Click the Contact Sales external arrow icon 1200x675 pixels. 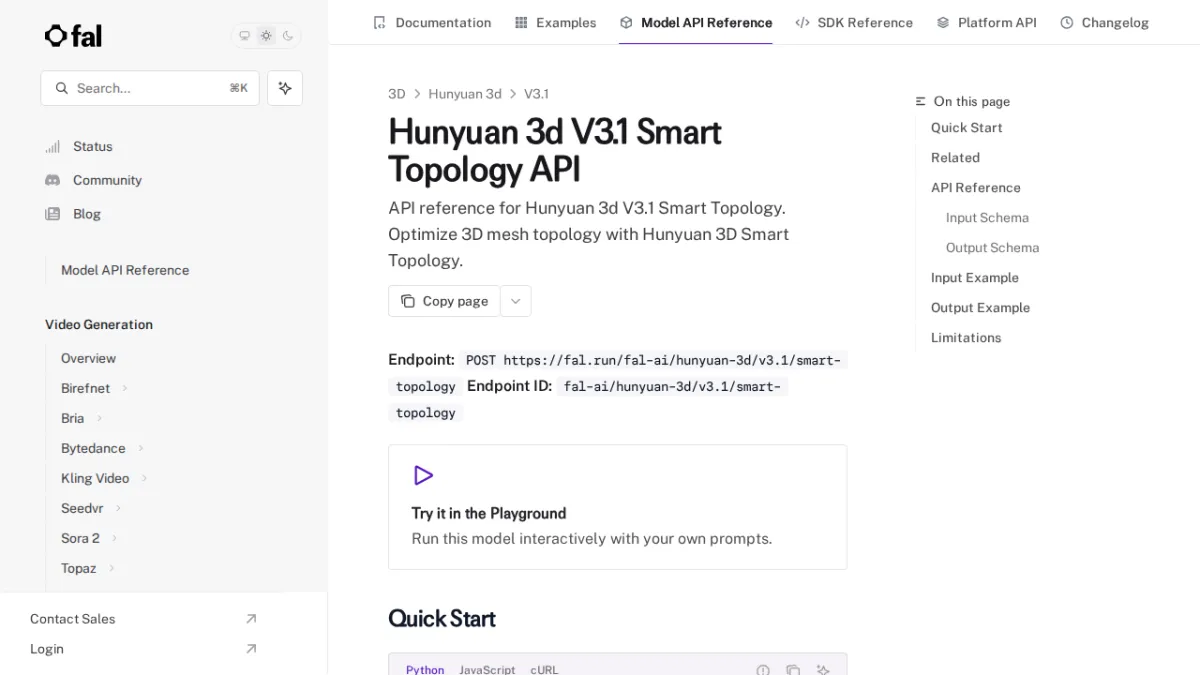point(251,619)
